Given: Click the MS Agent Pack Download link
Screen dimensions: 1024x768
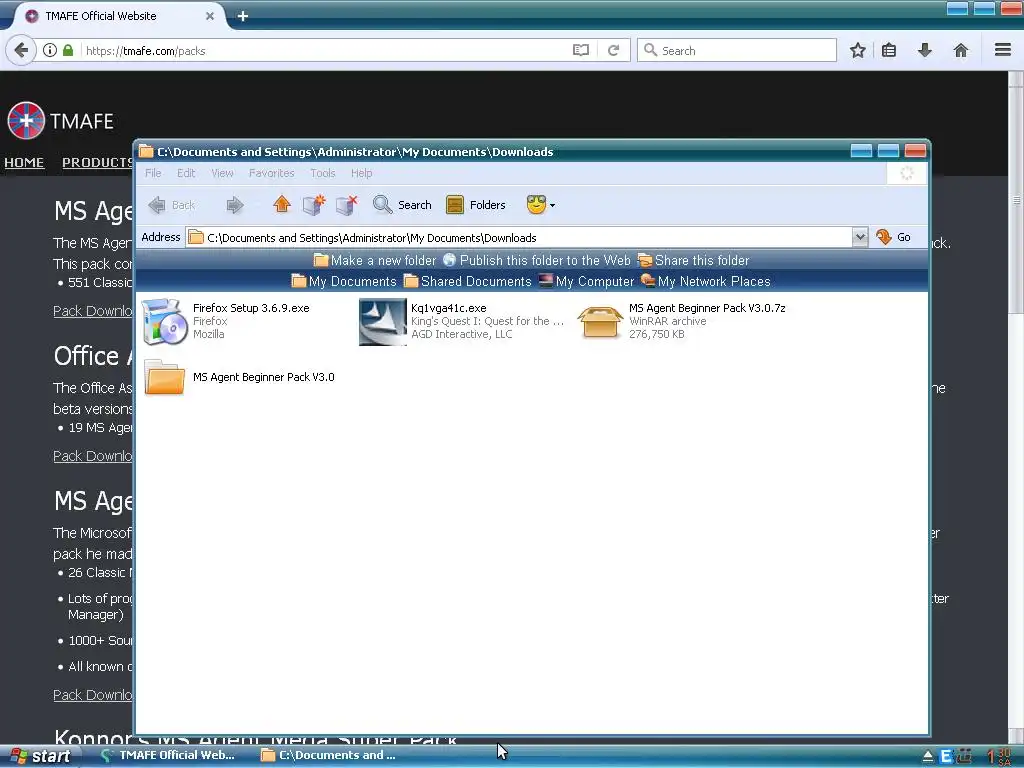Looking at the screenshot, I should coord(93,311).
